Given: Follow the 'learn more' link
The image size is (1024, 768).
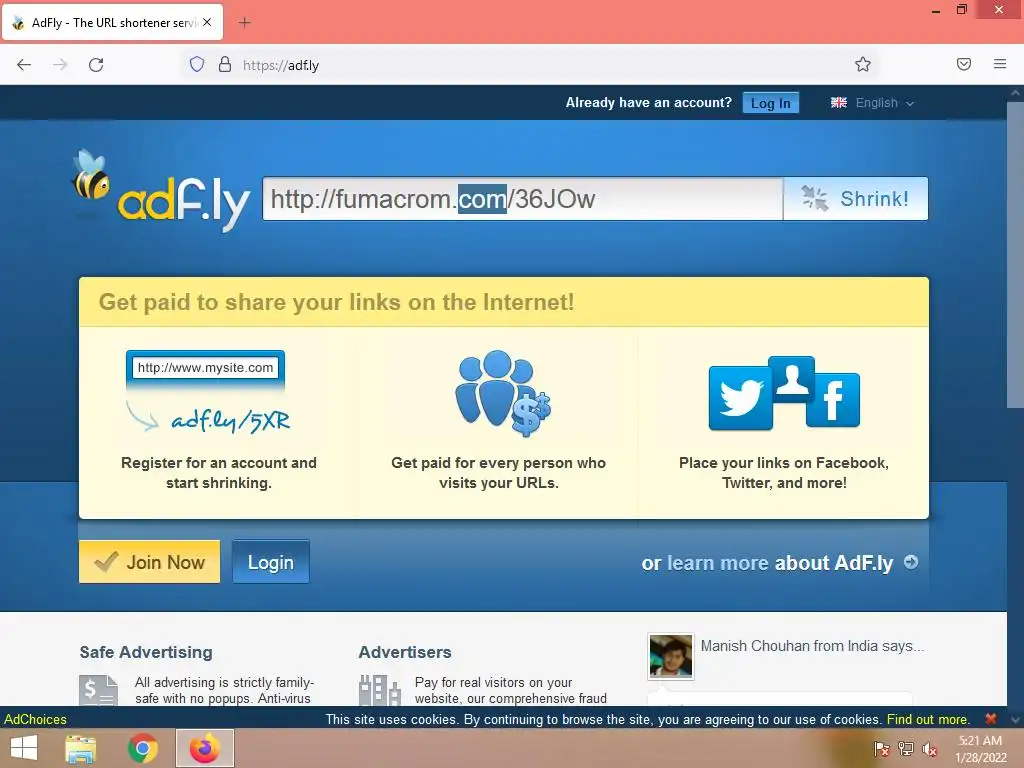Looking at the screenshot, I should pyautogui.click(x=718, y=563).
